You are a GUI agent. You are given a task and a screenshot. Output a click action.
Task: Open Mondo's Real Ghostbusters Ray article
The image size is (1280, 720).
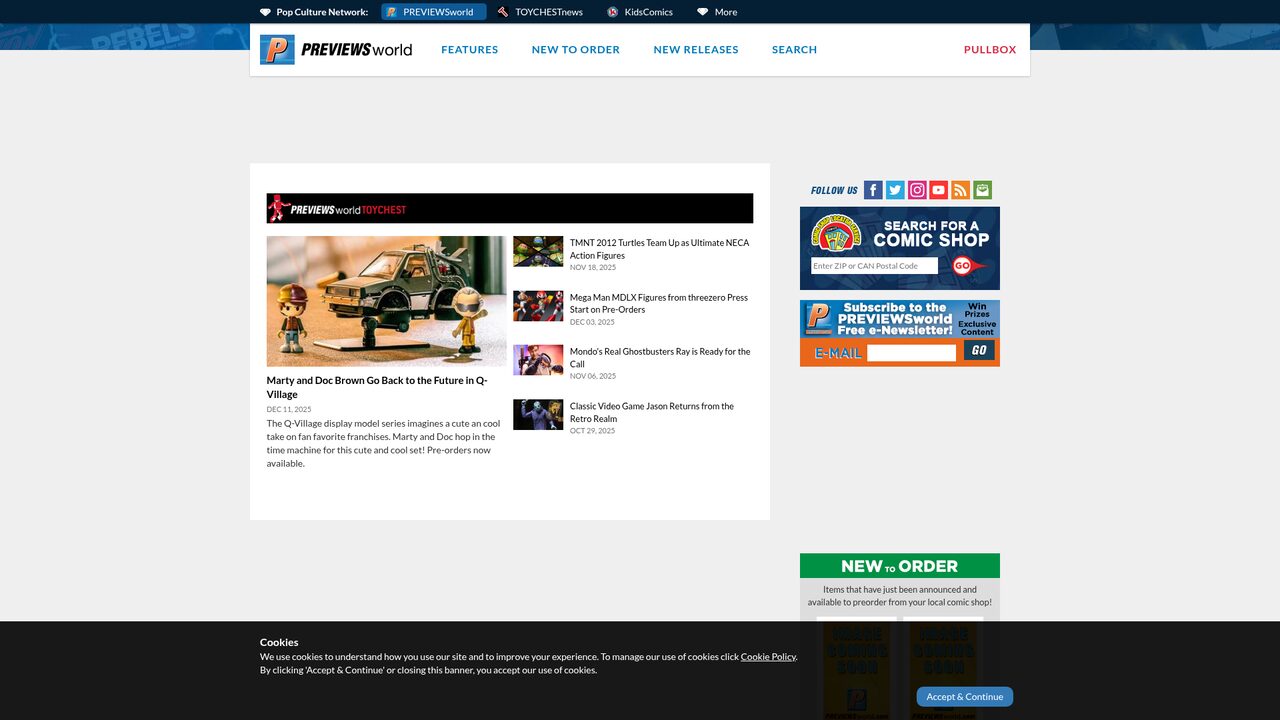[x=660, y=358]
